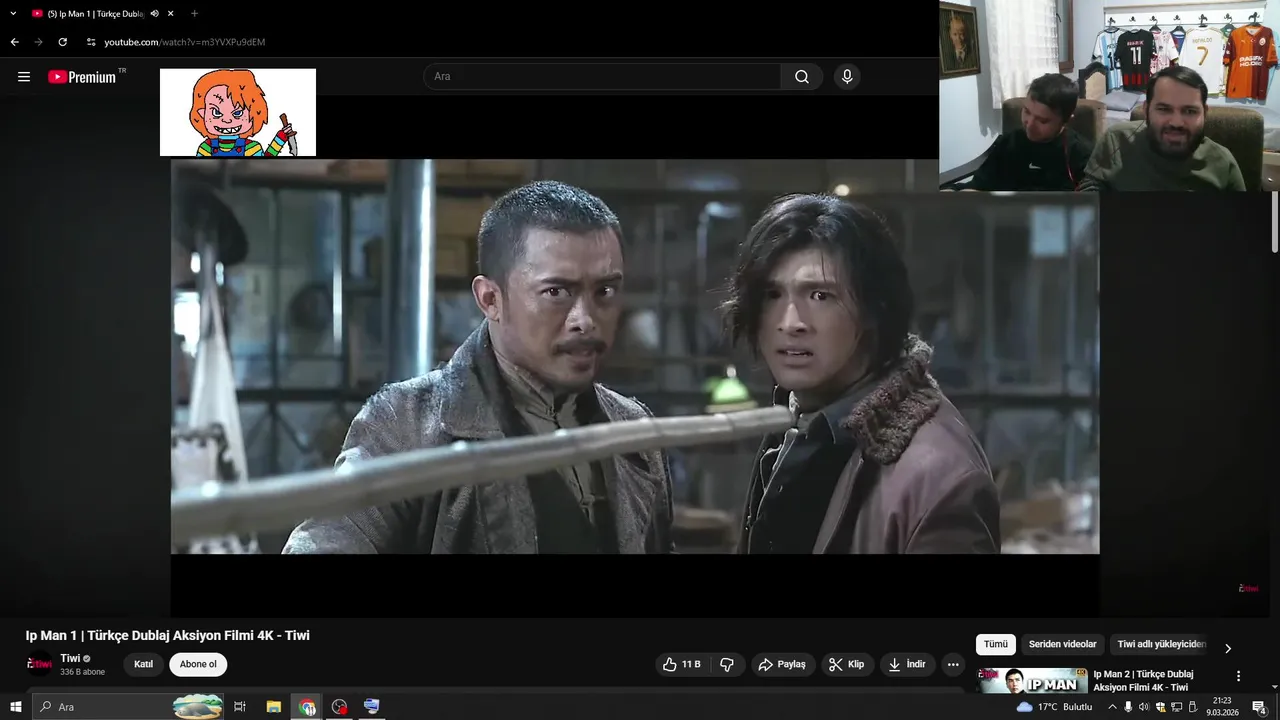Open File Explorer from the taskbar
This screenshot has width=1280, height=720.
click(274, 707)
